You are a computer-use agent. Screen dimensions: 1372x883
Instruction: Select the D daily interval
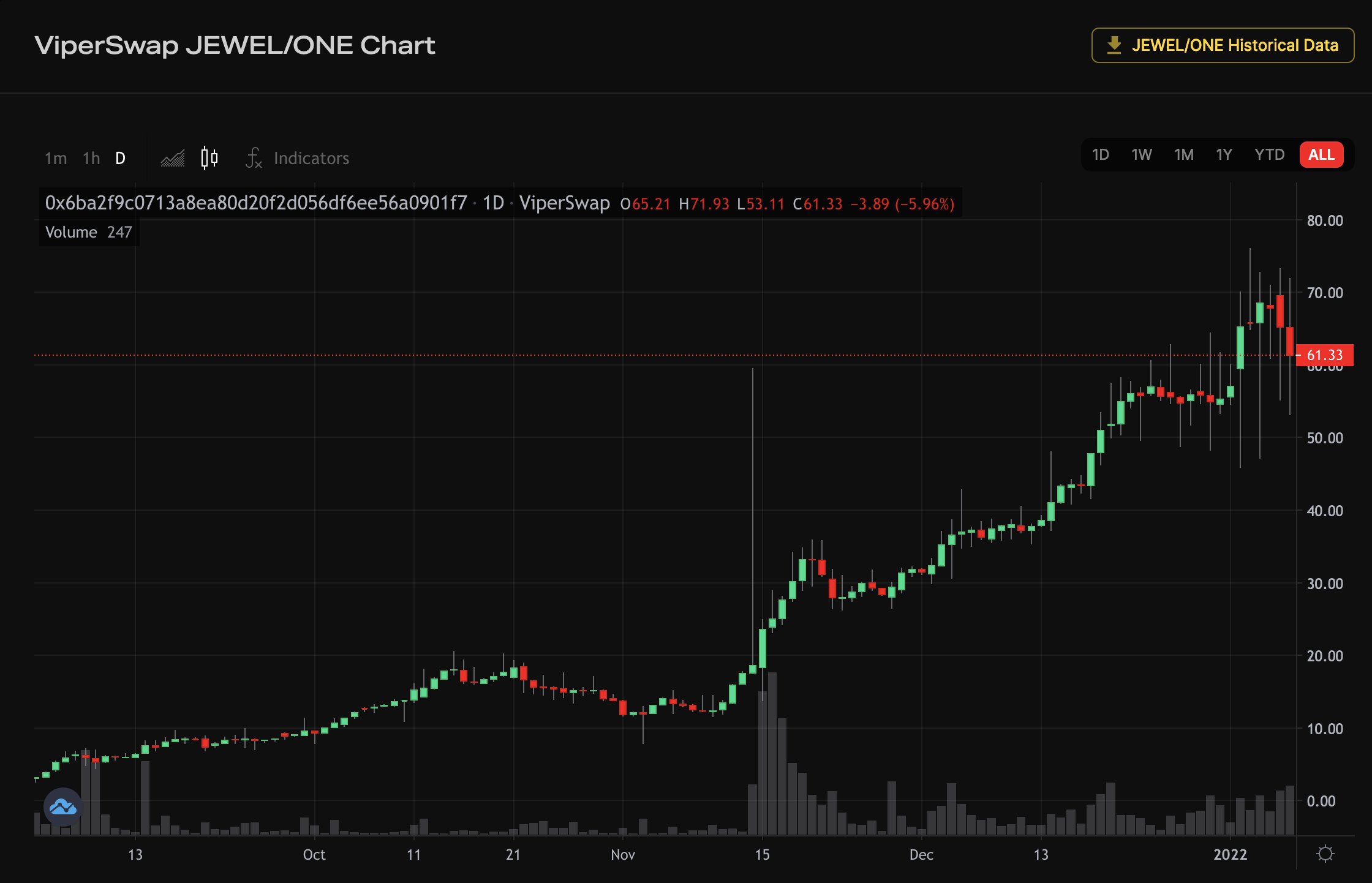tap(120, 159)
